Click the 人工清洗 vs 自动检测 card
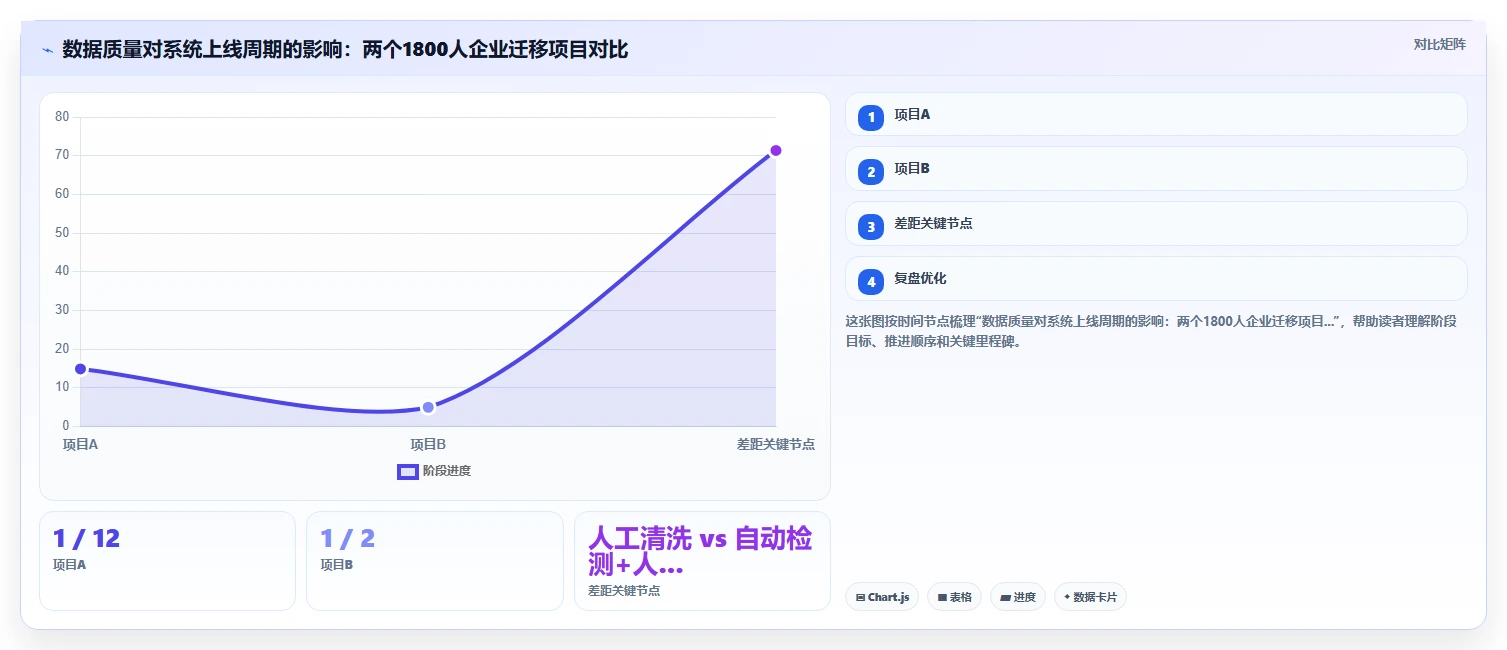The height and width of the screenshot is (650, 1507). tap(702, 560)
